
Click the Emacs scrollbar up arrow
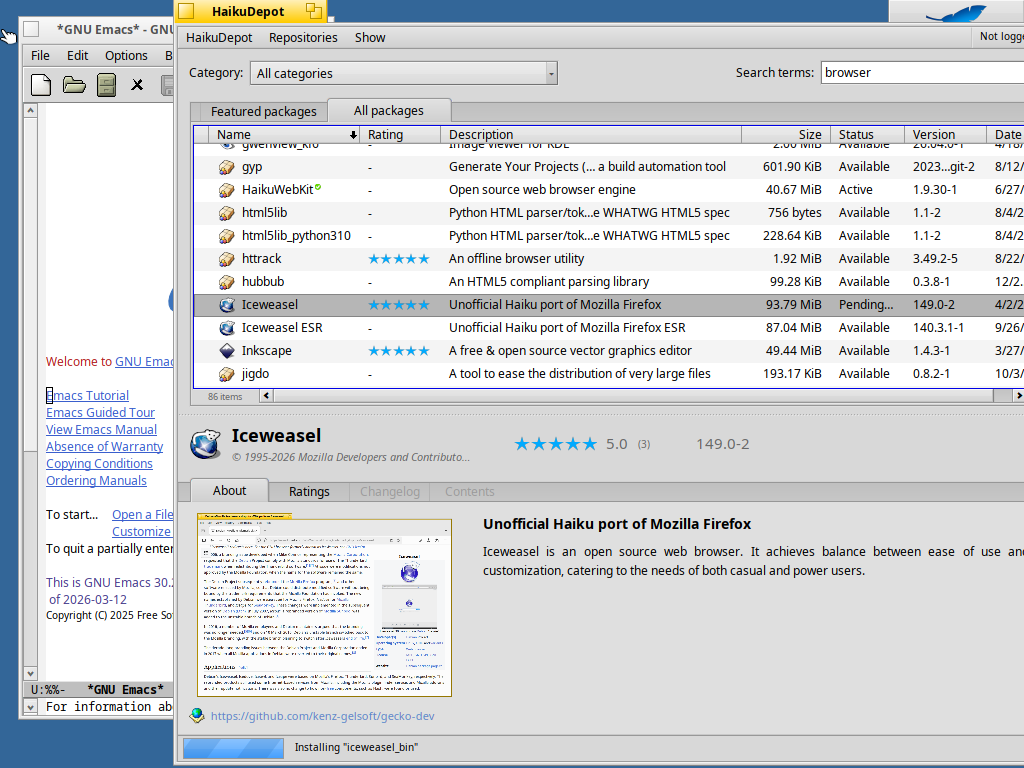pyautogui.click(x=31, y=110)
